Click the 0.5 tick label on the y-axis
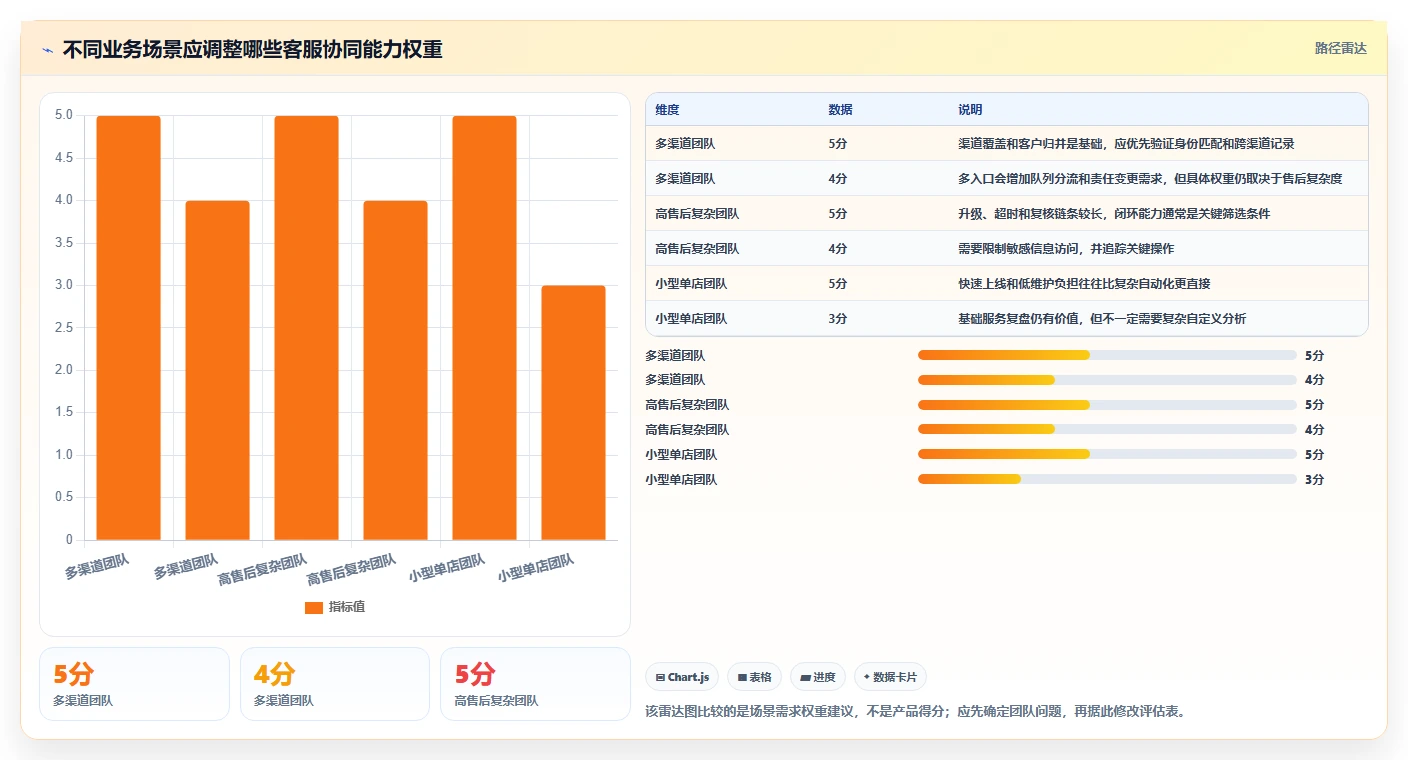 (x=63, y=498)
